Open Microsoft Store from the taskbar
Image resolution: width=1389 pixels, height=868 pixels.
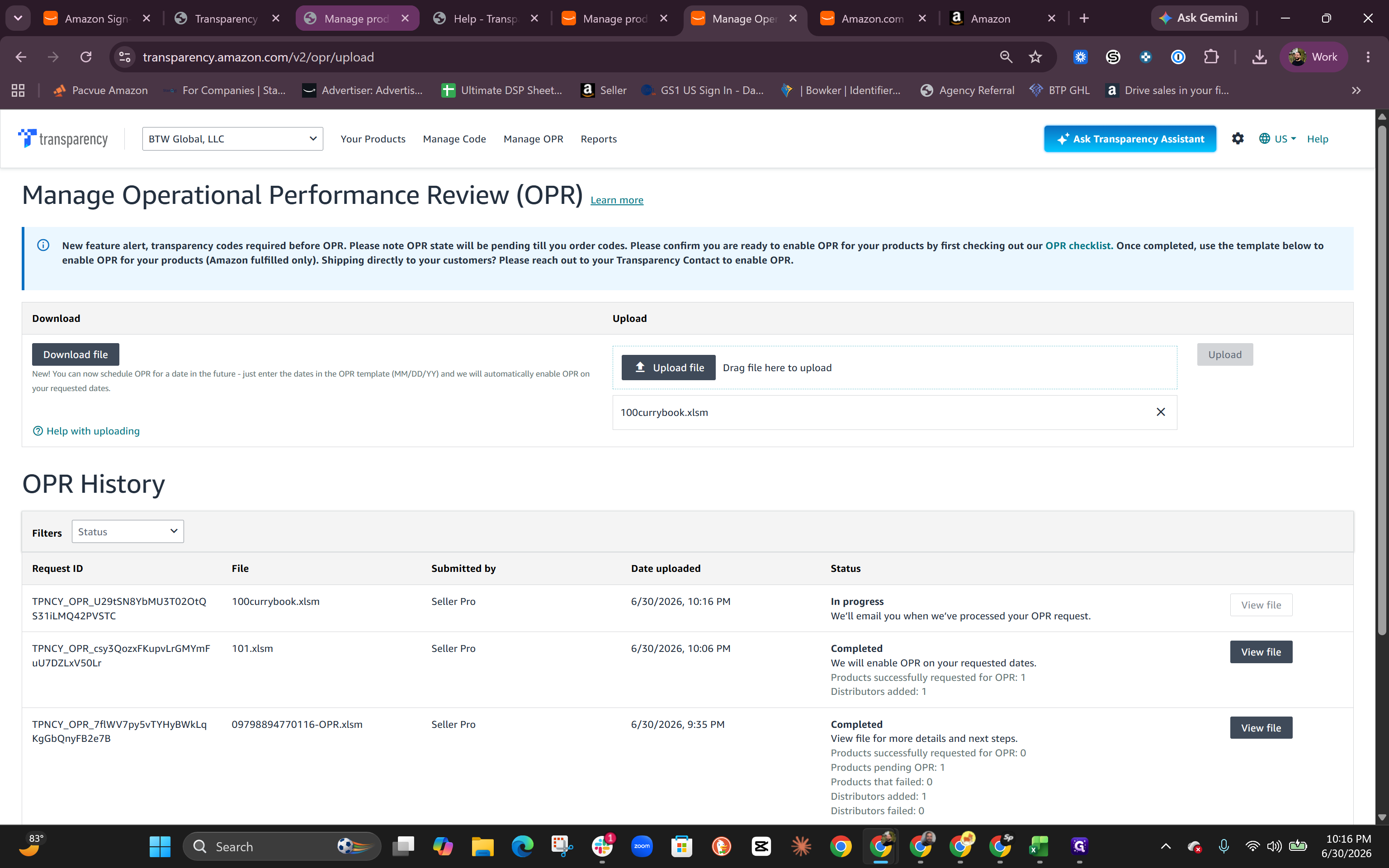(x=682, y=846)
